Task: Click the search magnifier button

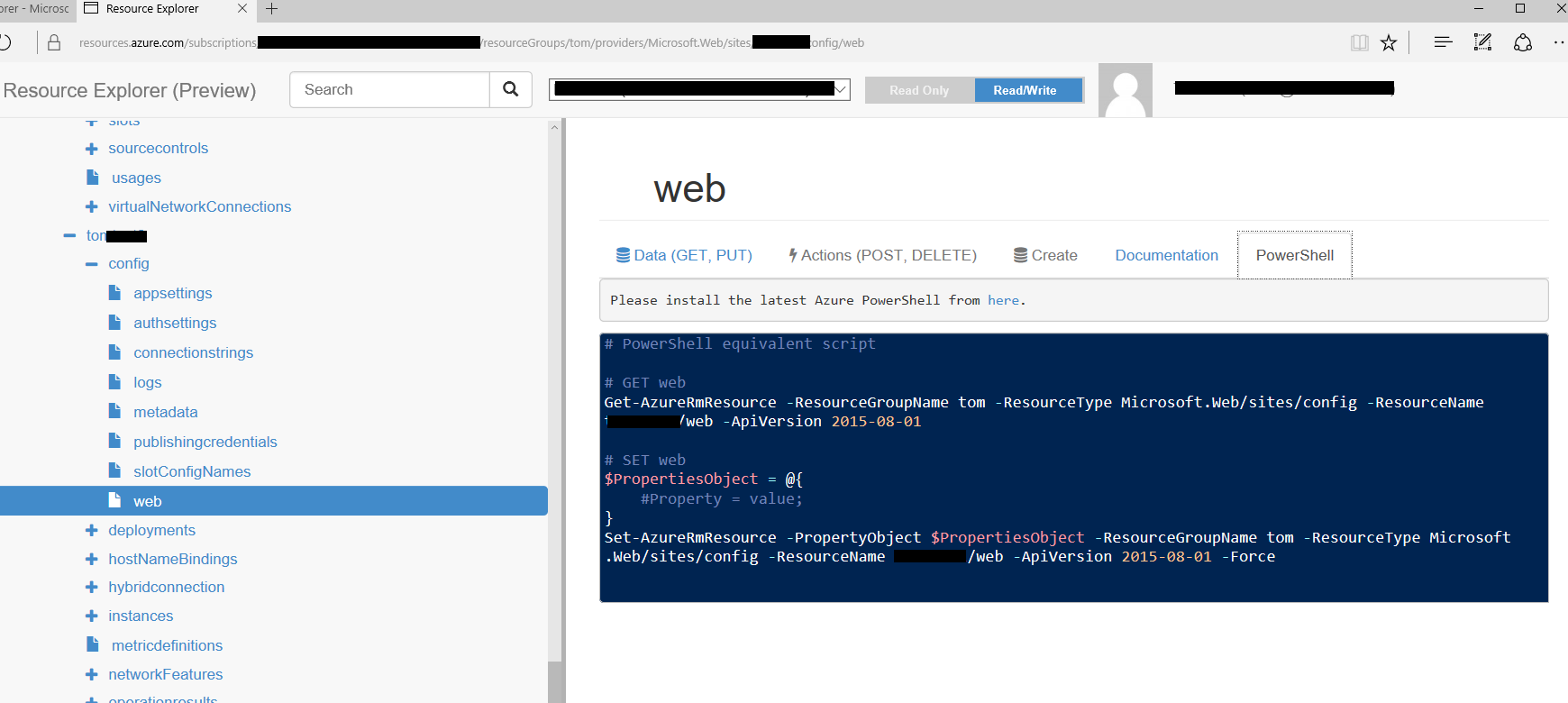Action: (511, 89)
